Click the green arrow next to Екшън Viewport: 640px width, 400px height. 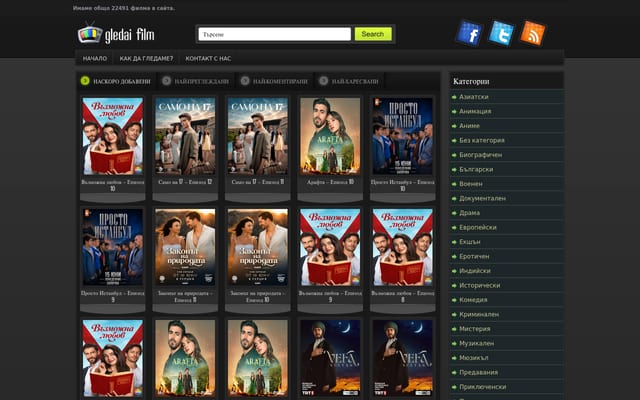pyautogui.click(x=454, y=242)
